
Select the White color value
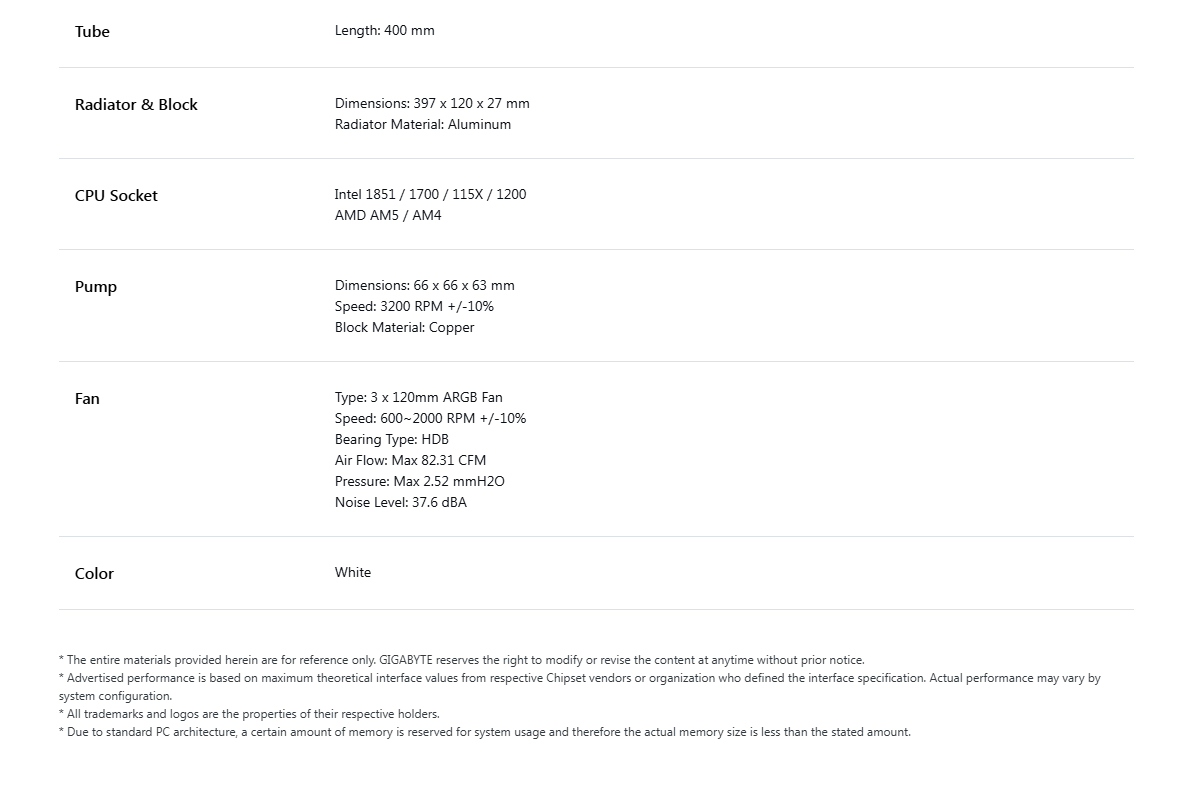coord(353,572)
